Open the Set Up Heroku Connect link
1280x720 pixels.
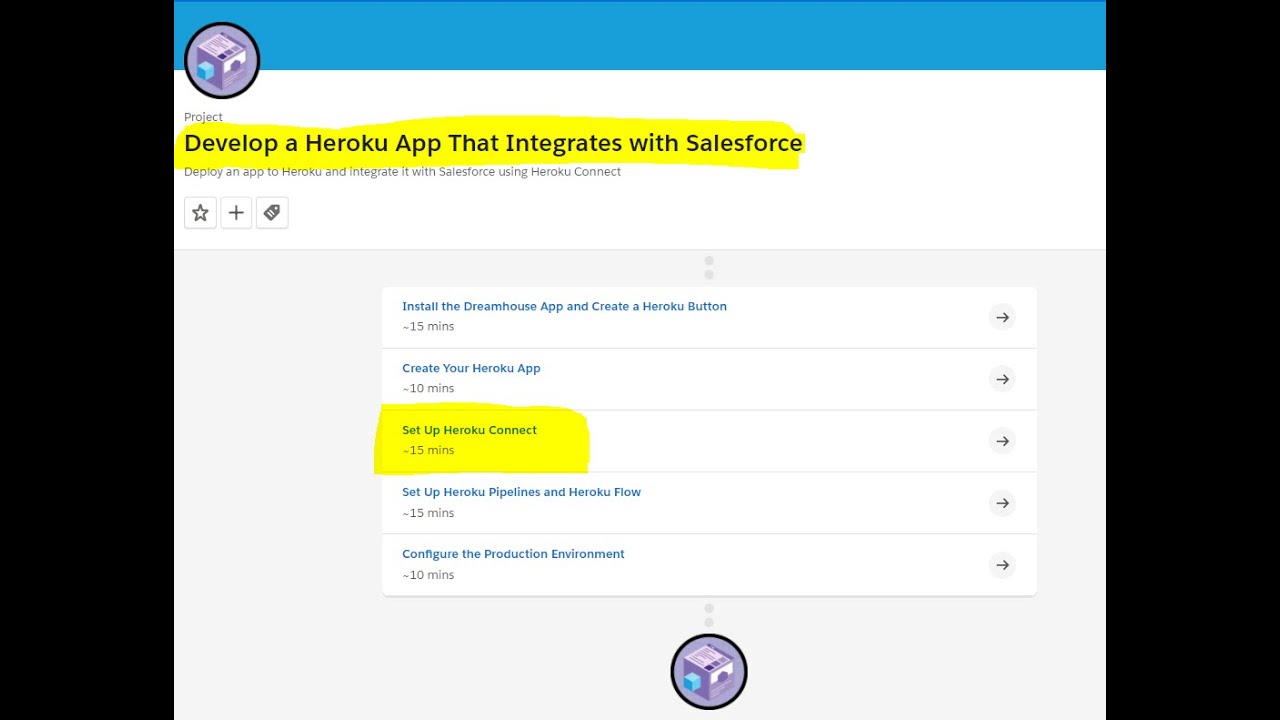click(469, 430)
